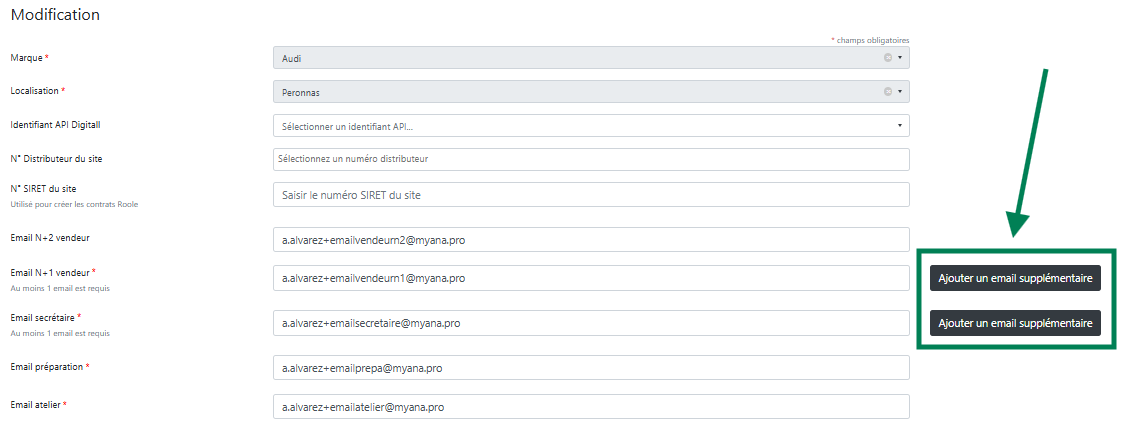Click the Email N+2 vendeur input
This screenshot has height=424, width=1127.
(590, 240)
